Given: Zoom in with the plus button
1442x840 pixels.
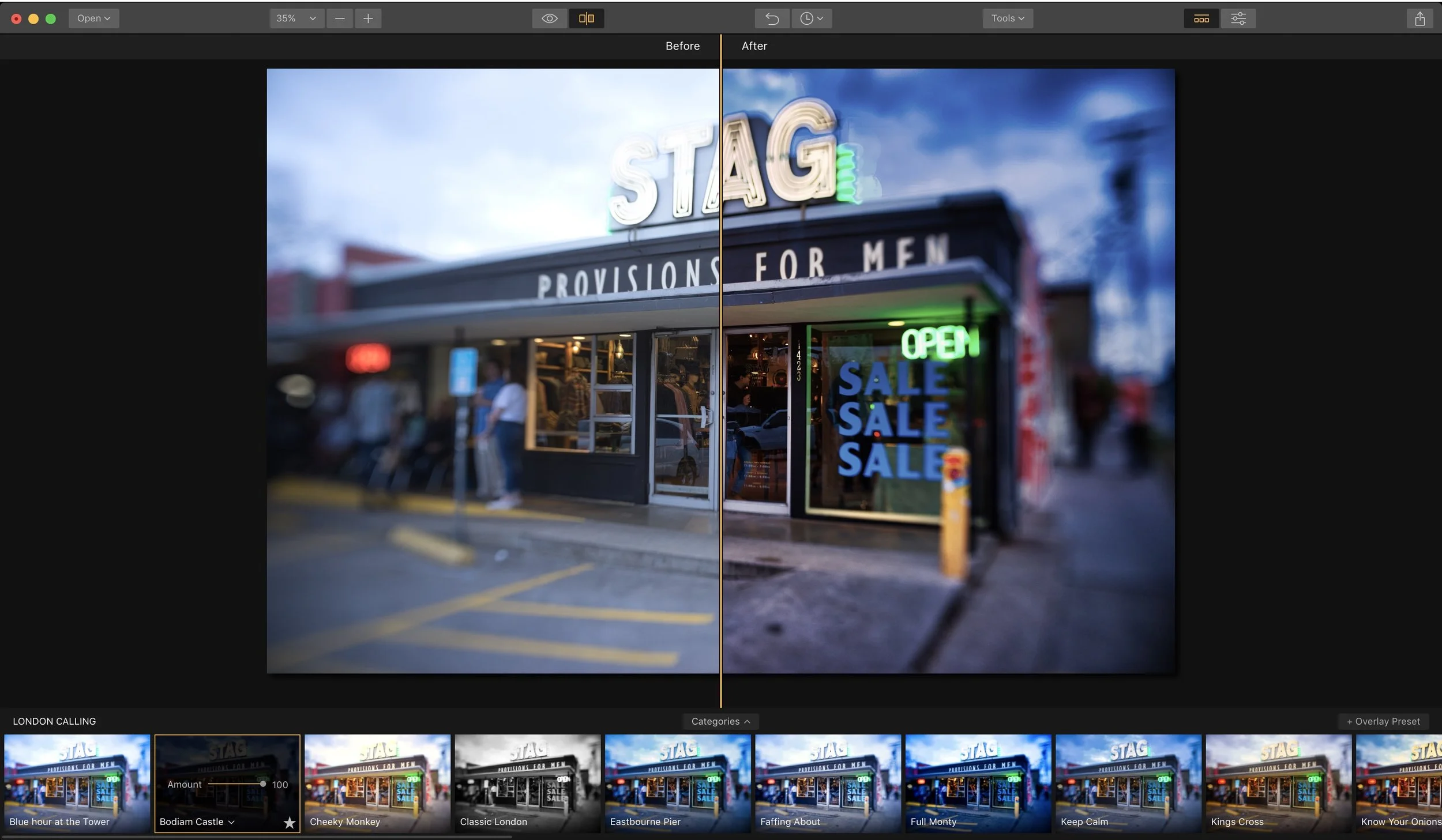Looking at the screenshot, I should [x=368, y=18].
